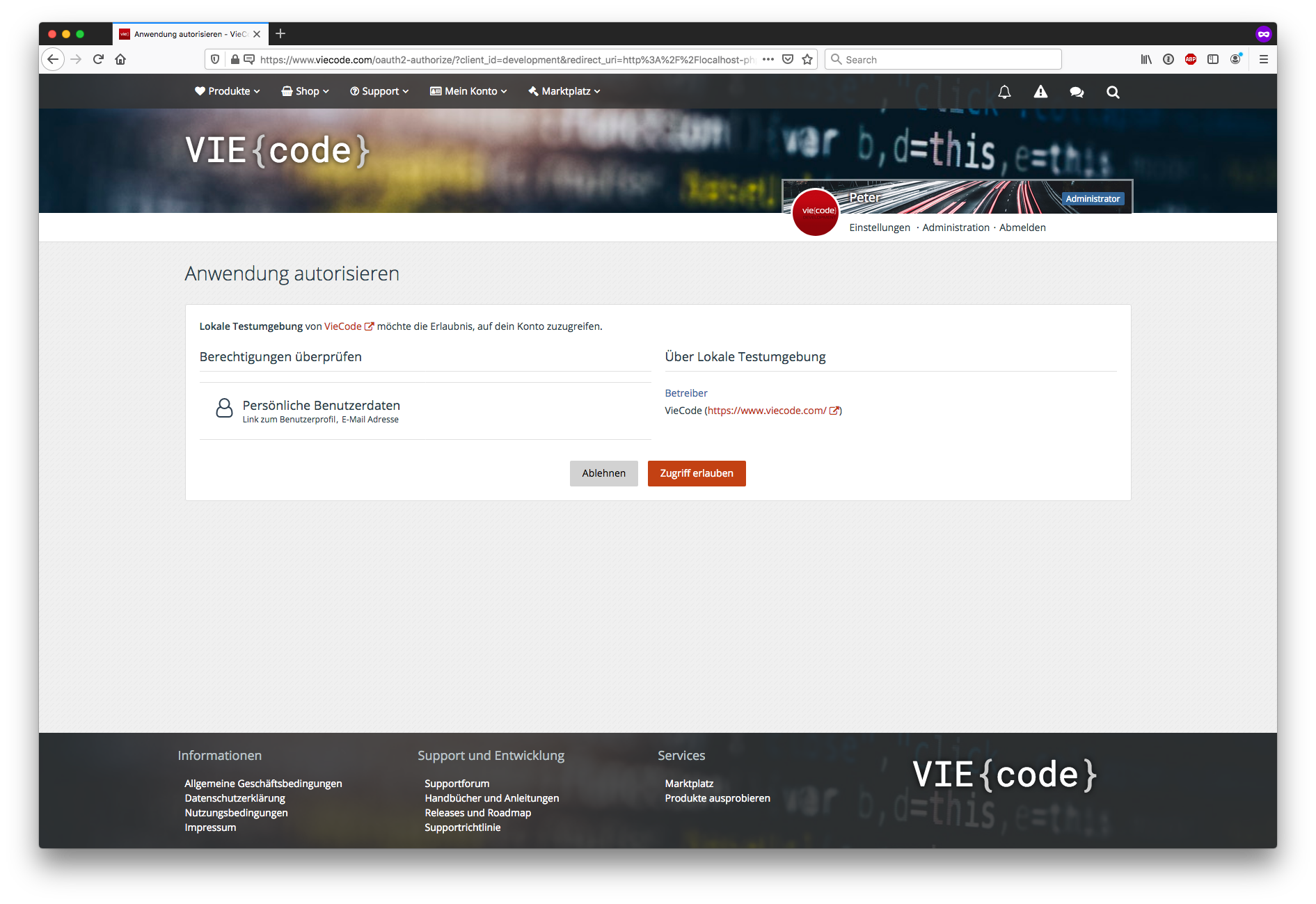Bookmark this page with the star icon
Image resolution: width=1316 pixels, height=904 pixels.
pyautogui.click(x=807, y=60)
